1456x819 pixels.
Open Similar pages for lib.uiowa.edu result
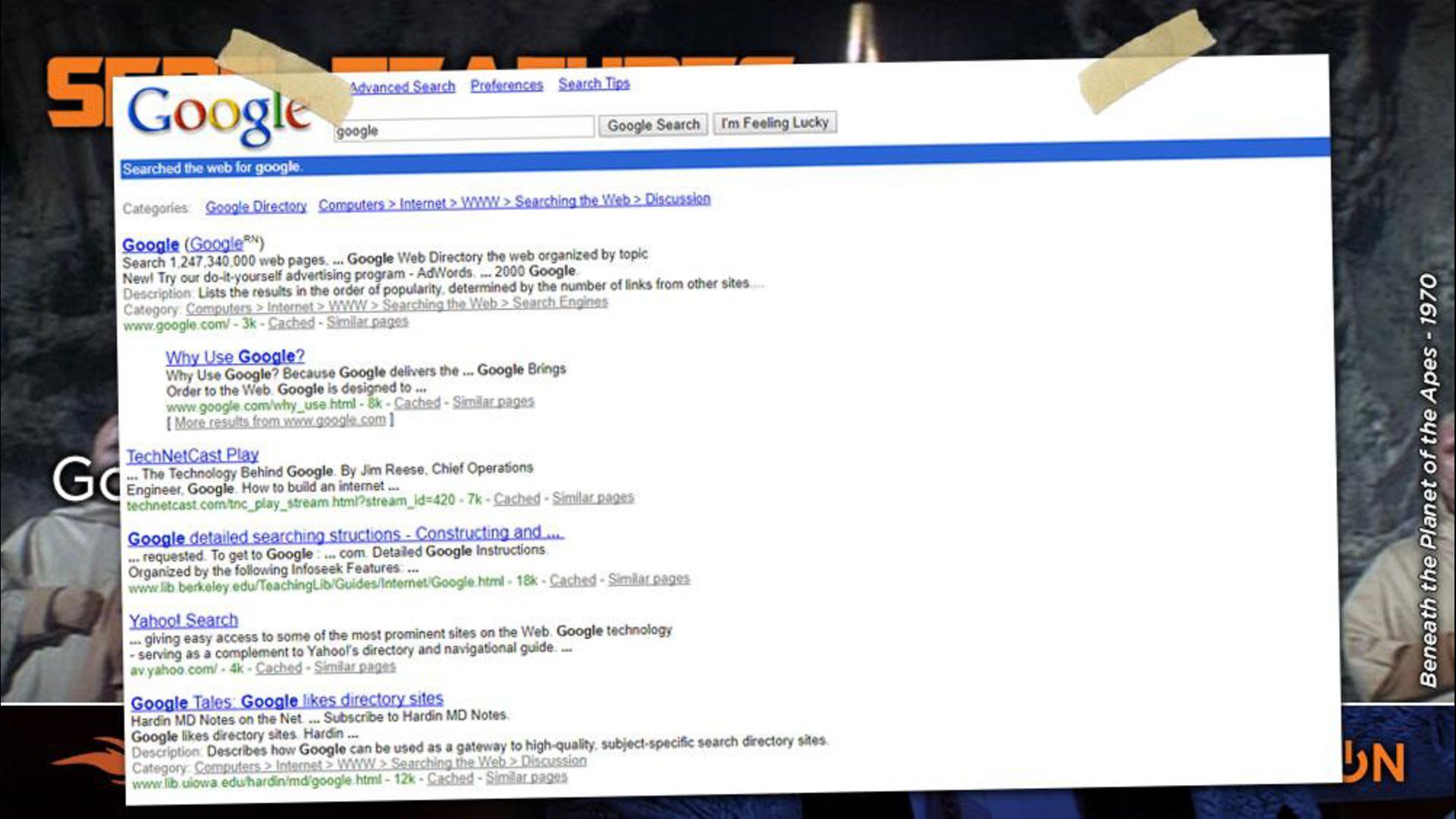point(526,777)
